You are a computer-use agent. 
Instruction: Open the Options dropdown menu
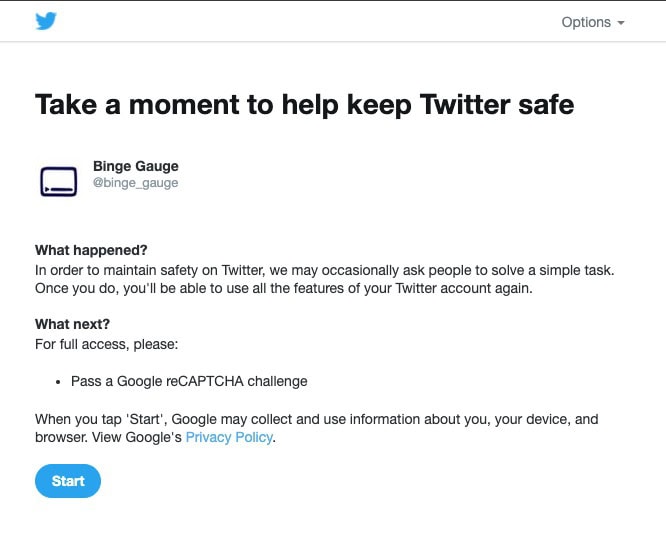587,22
